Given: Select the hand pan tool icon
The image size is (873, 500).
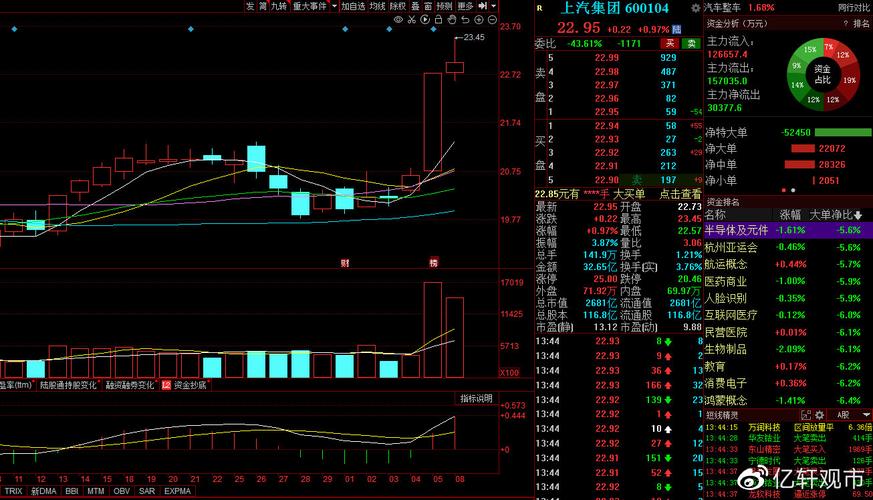Looking at the screenshot, I should (x=452, y=20).
